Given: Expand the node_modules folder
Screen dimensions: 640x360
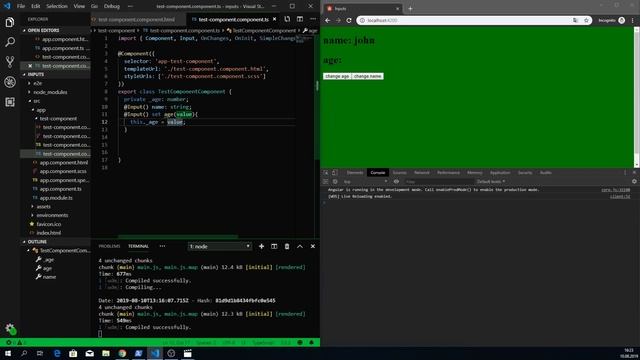Looking at the screenshot, I should 50,92.
